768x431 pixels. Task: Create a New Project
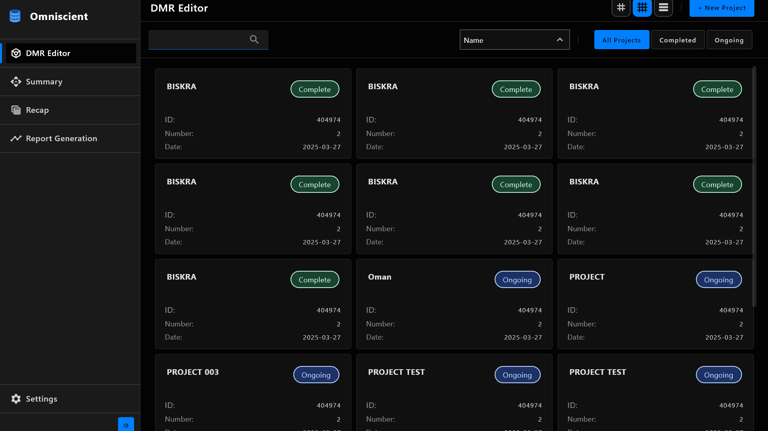point(722,8)
